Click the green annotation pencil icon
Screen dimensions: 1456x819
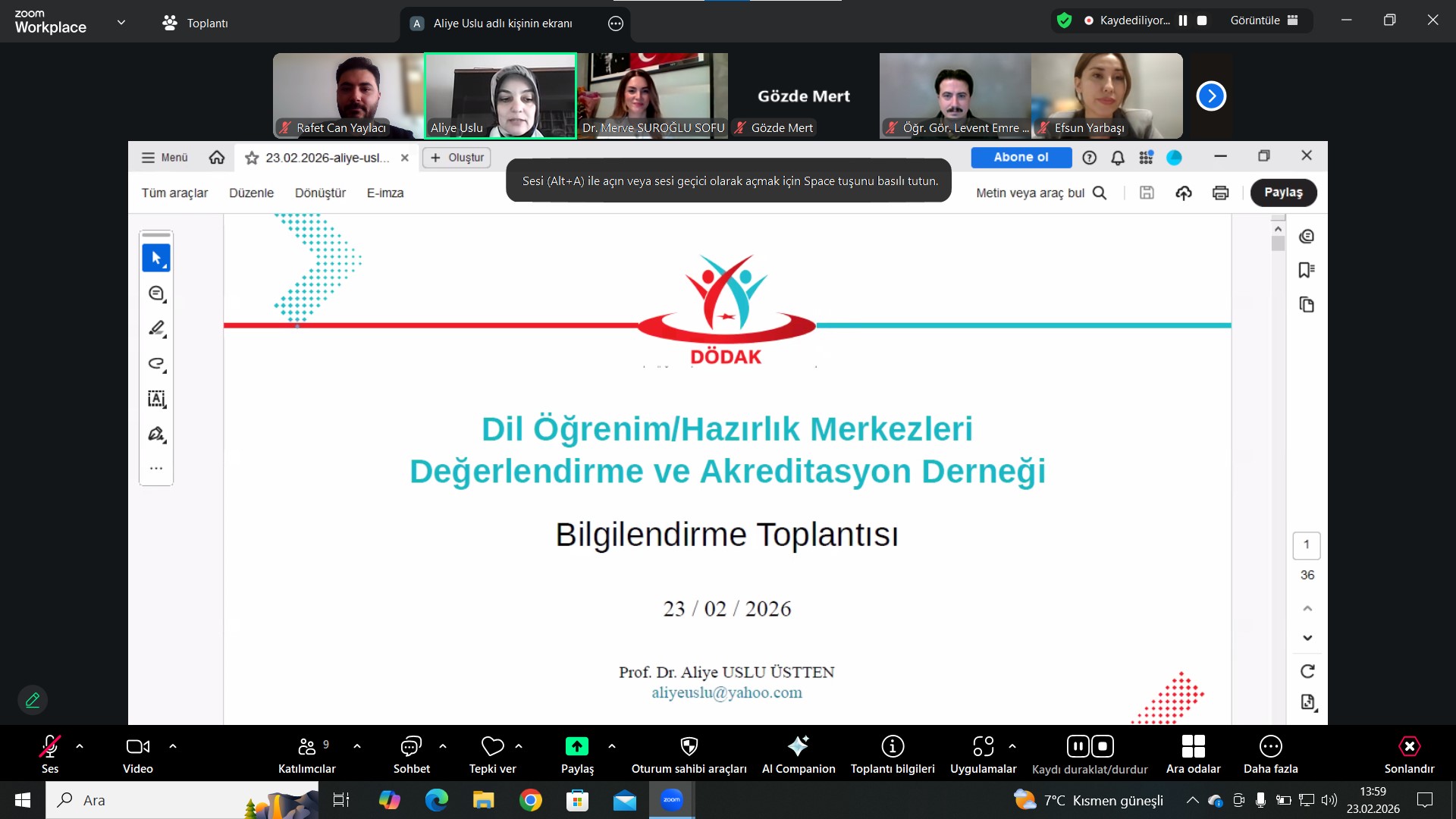pos(33,700)
